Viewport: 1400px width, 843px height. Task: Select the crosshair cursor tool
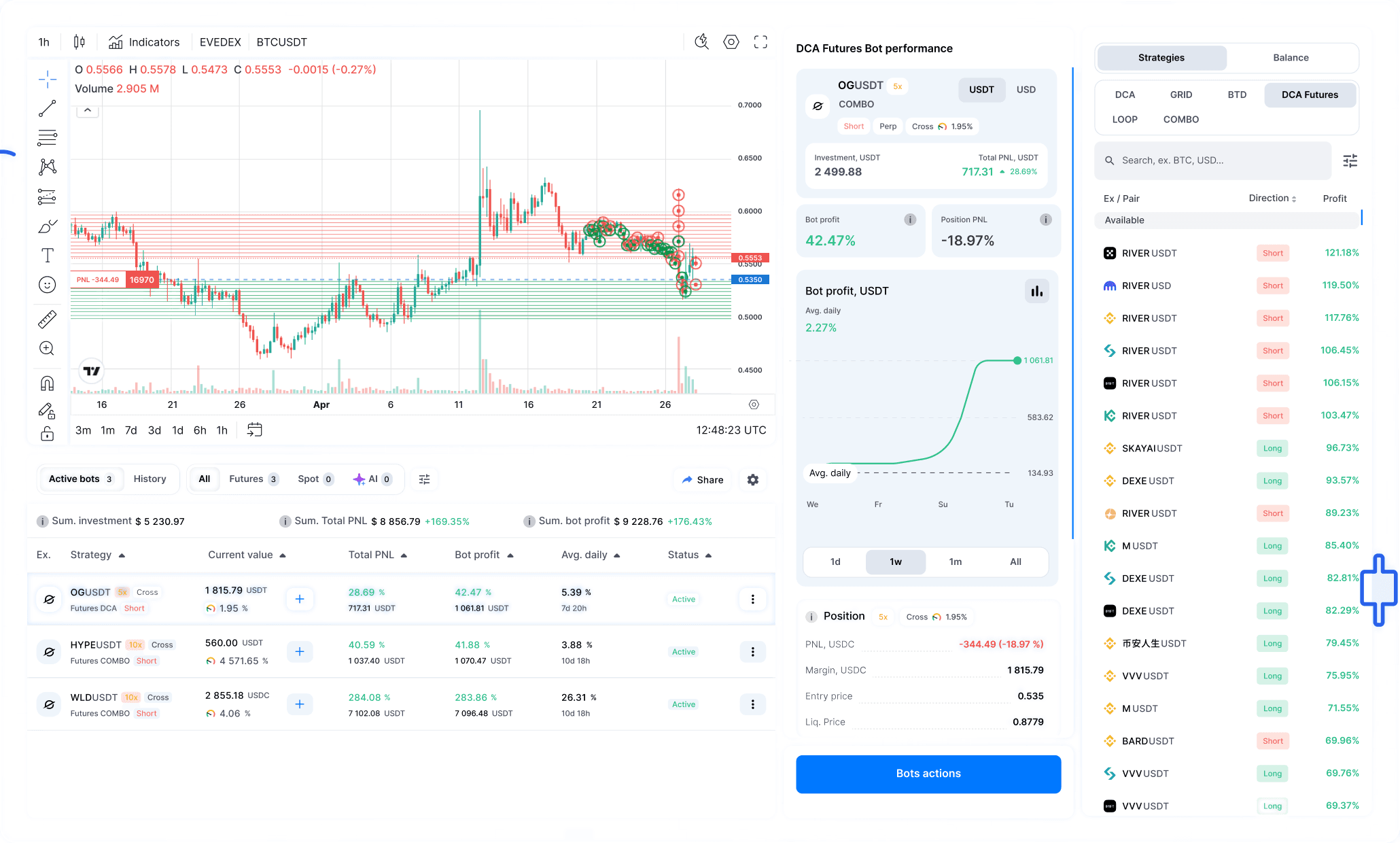click(x=48, y=79)
